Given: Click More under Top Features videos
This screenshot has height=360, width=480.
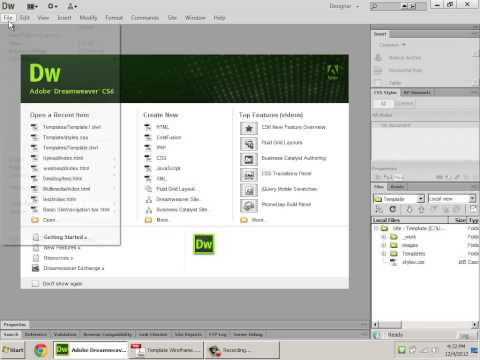Looking at the screenshot, I should pos(257,220).
